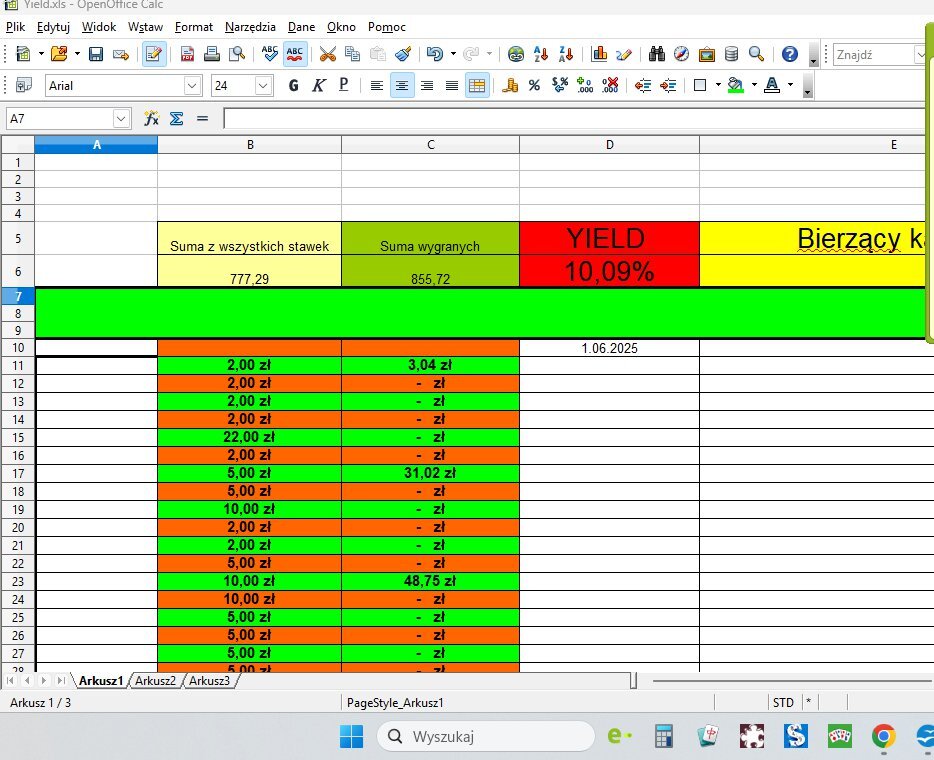Toggle AutoSpellcheck ABC underline icon
Image resolution: width=934 pixels, height=760 pixels.
[x=295, y=54]
